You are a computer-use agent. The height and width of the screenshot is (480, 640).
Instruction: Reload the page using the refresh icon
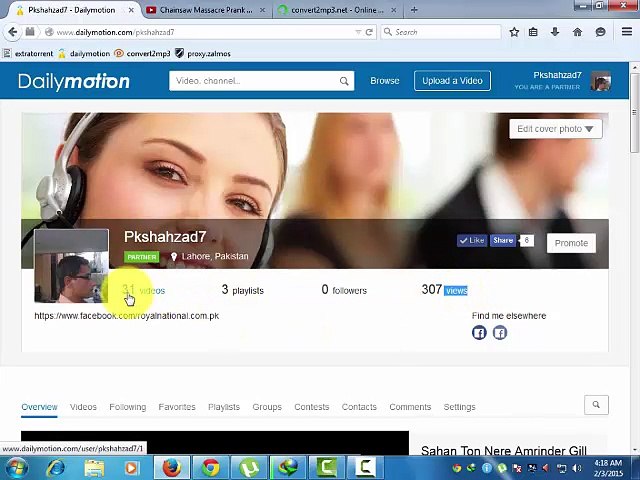[369, 32]
